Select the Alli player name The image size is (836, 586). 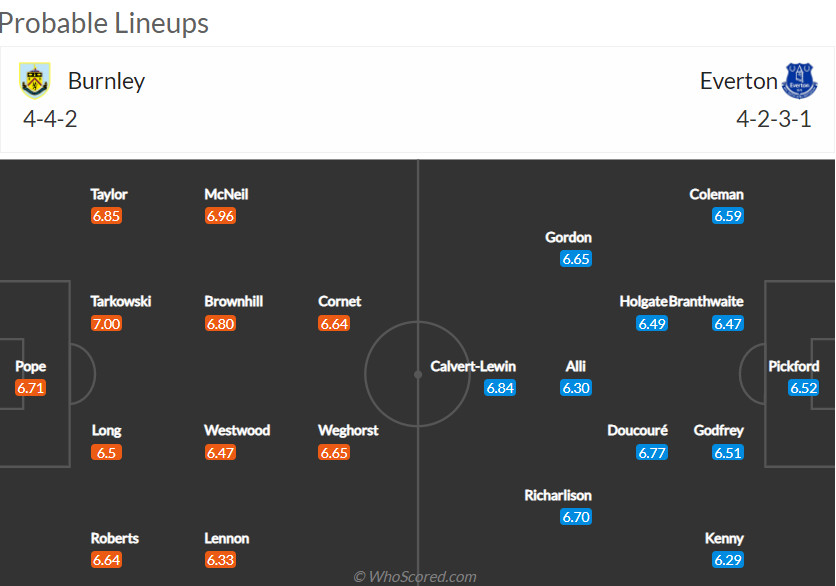click(x=576, y=366)
